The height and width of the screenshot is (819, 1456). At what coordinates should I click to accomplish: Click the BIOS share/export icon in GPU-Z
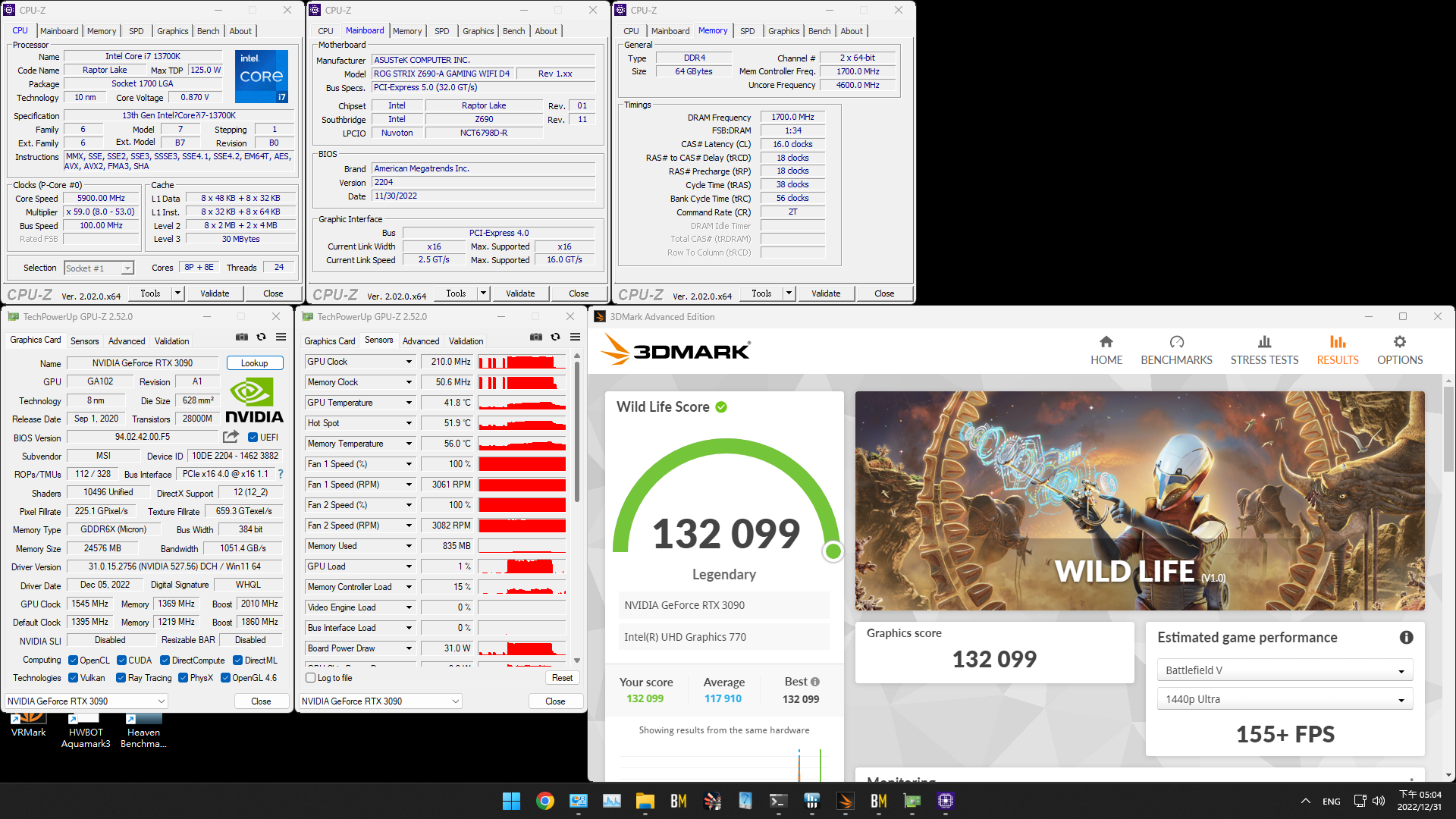coord(231,437)
